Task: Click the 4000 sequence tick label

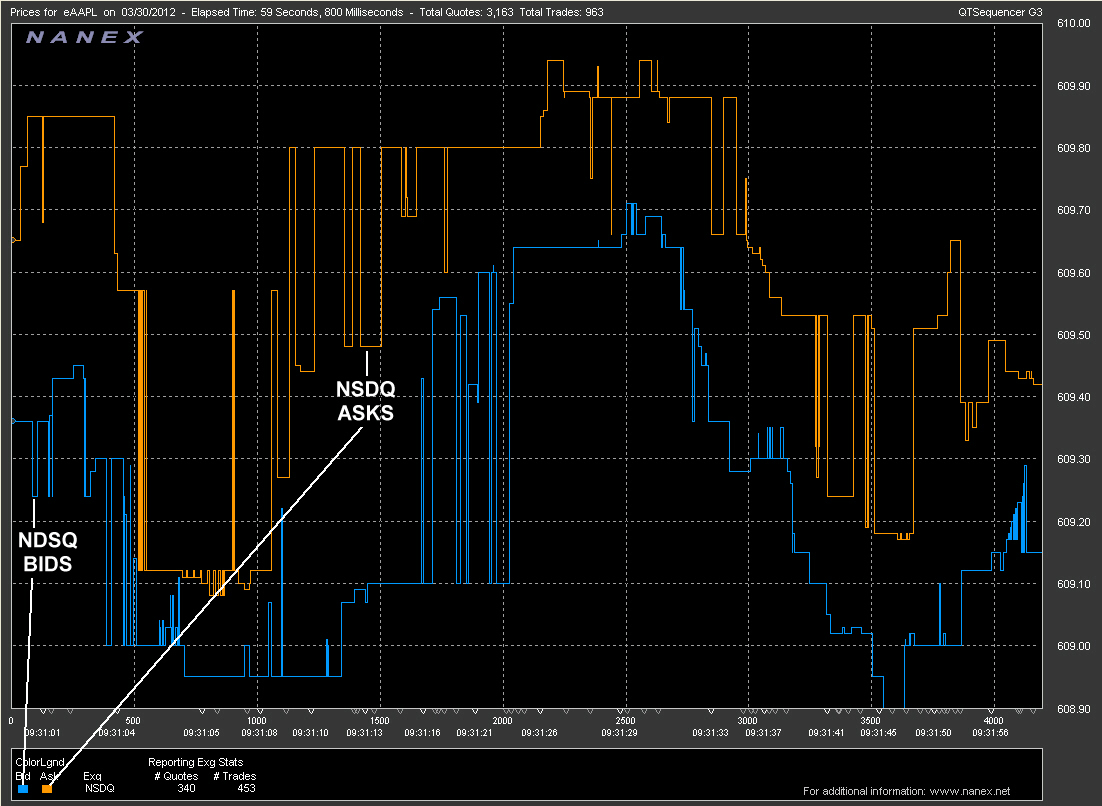Action: (x=993, y=720)
